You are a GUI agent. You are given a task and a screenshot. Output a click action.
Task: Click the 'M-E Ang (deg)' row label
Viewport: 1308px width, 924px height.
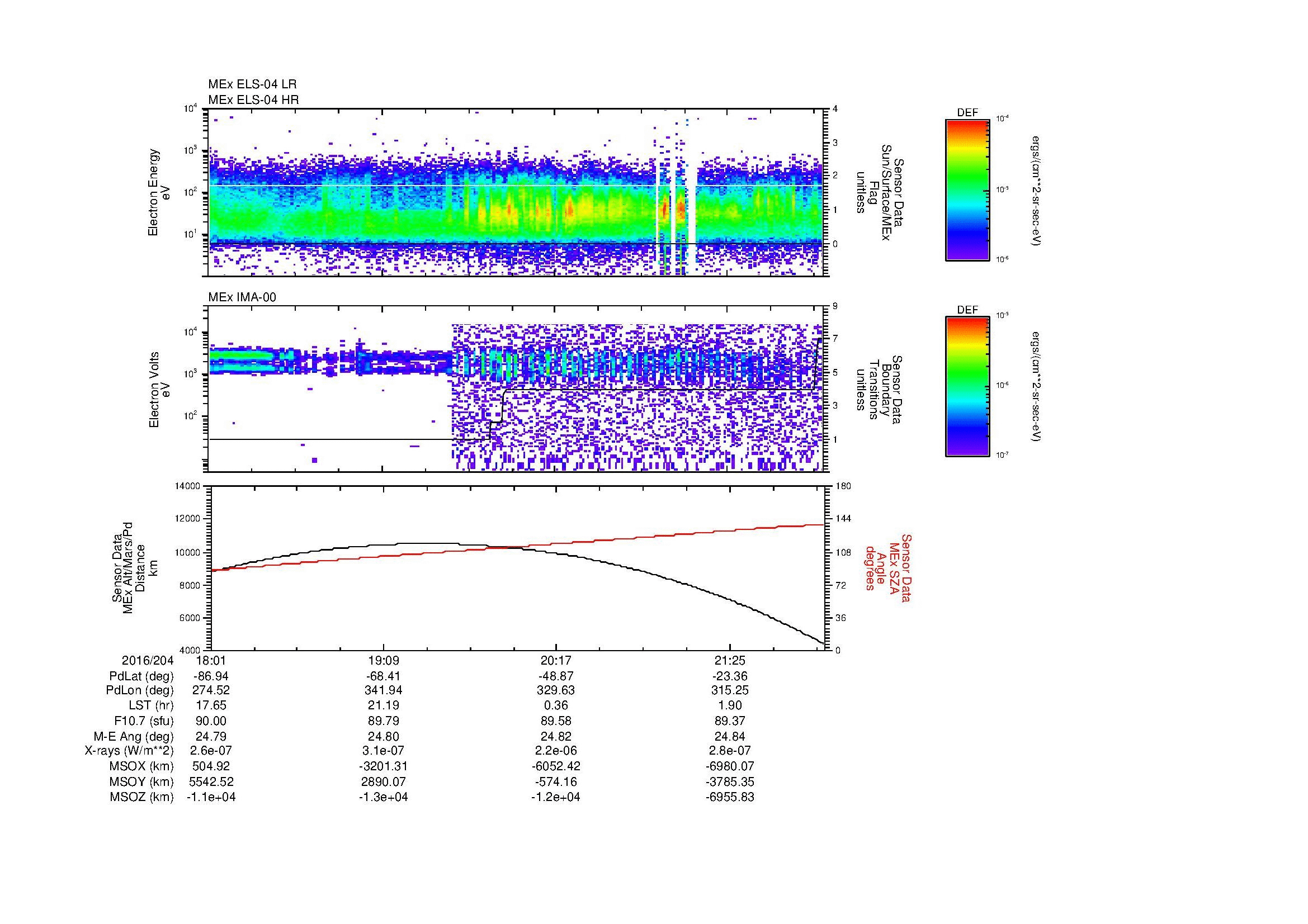pyautogui.click(x=133, y=737)
